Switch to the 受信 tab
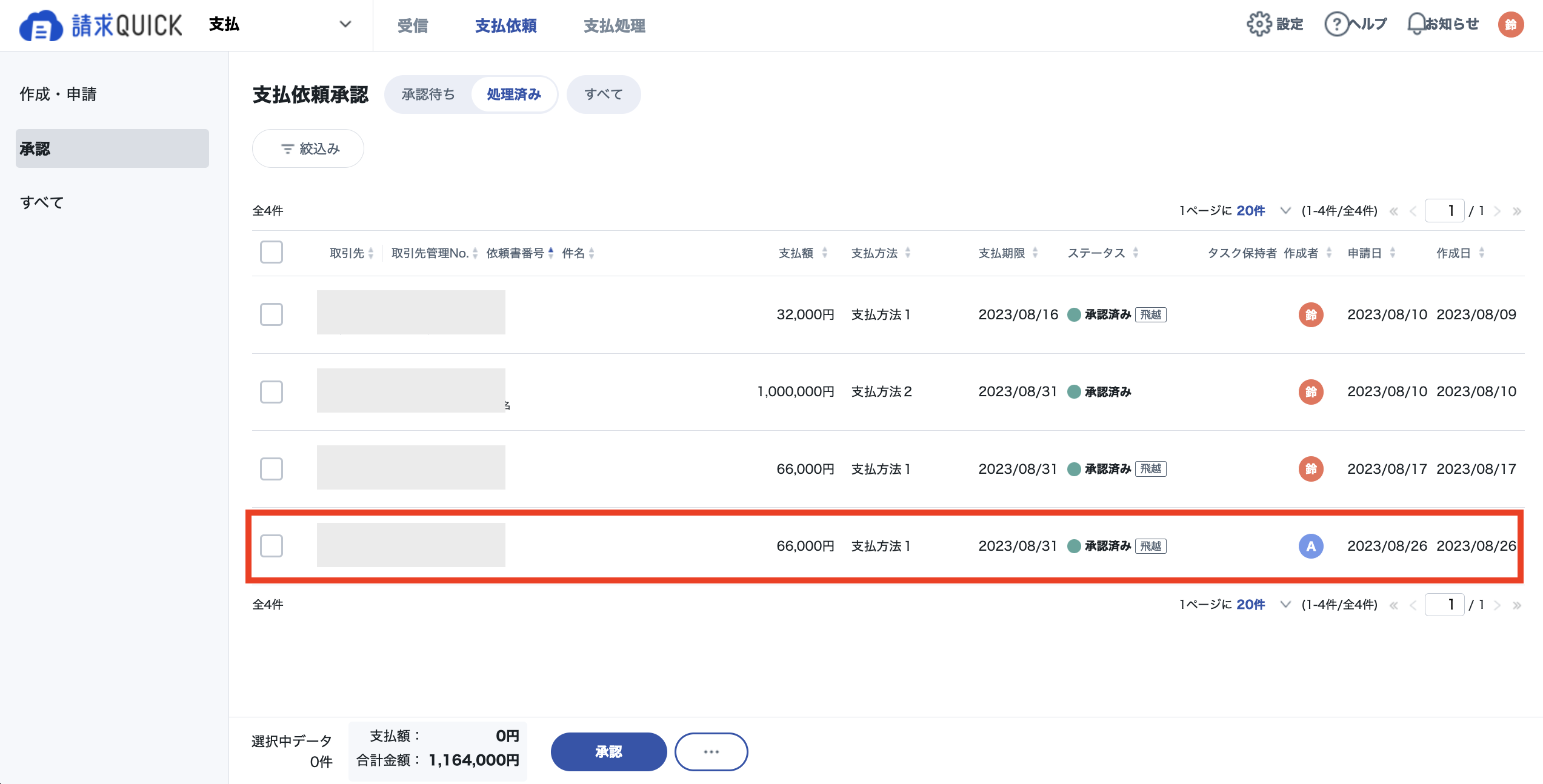This screenshot has width=1543, height=784. pyautogui.click(x=413, y=25)
